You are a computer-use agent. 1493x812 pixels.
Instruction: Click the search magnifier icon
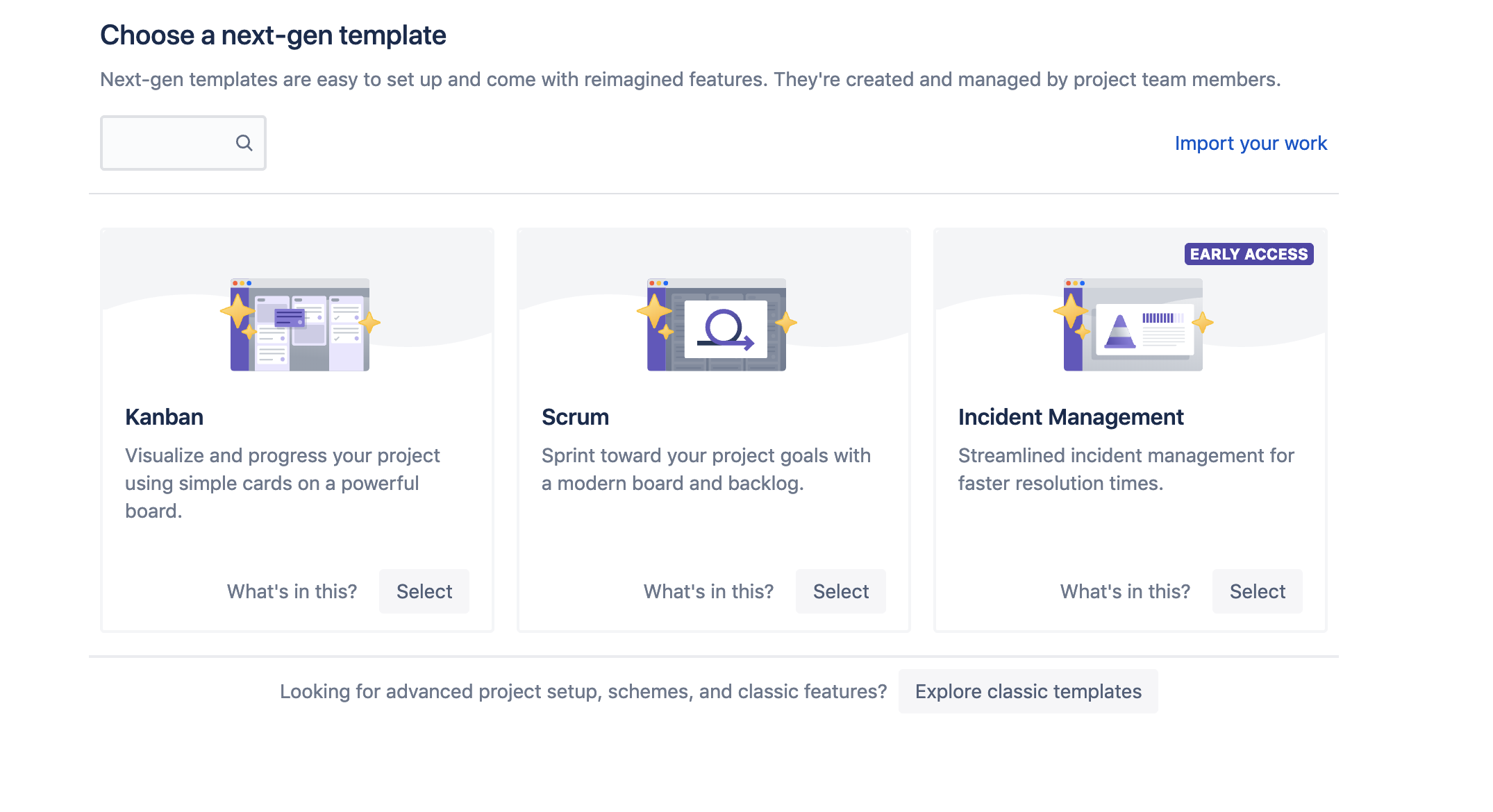coord(244,143)
